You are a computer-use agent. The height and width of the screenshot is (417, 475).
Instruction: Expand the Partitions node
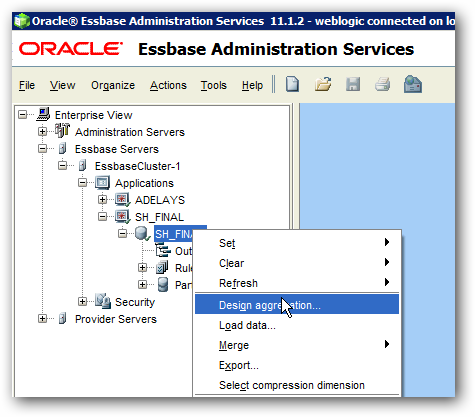(142, 284)
